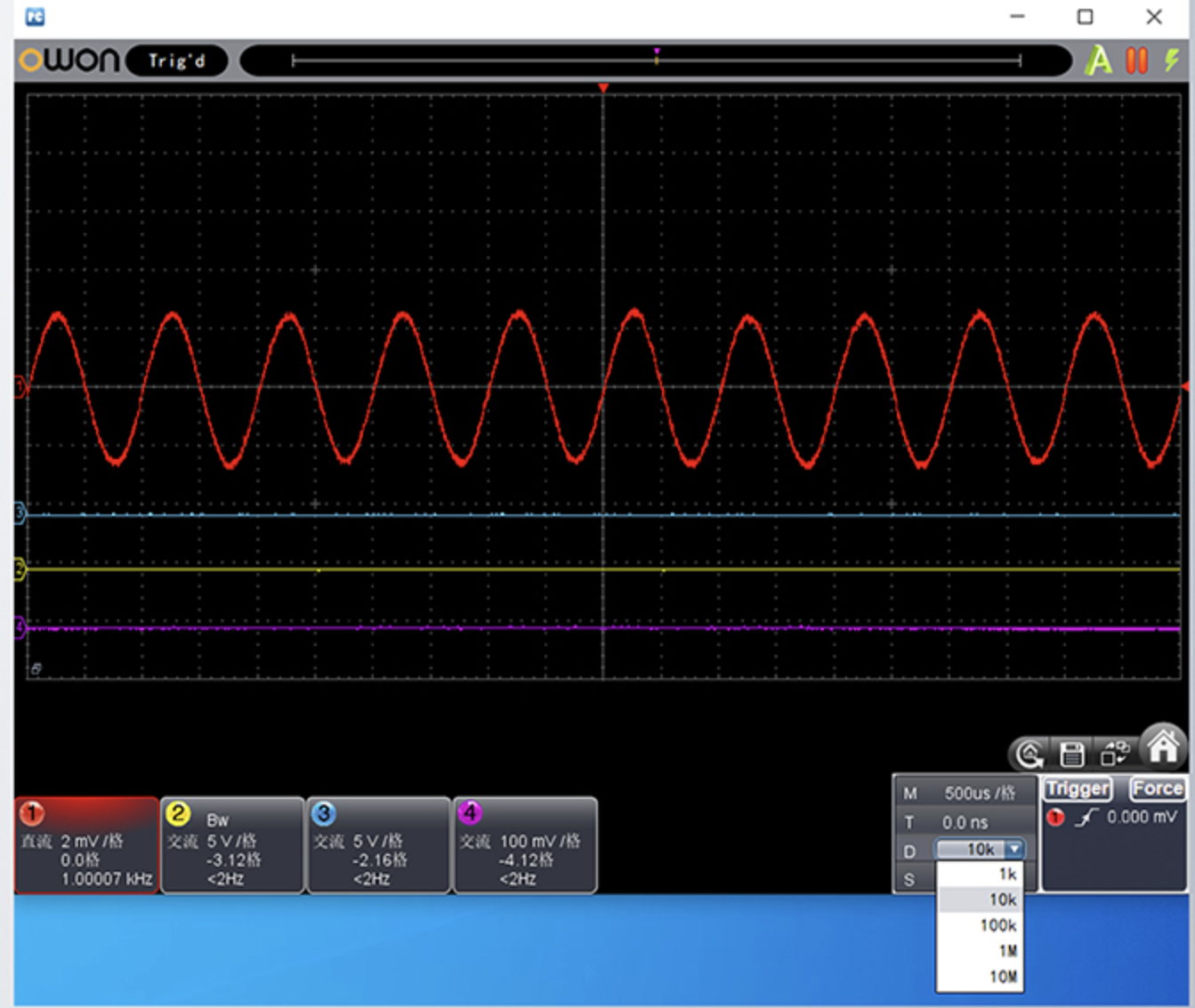Image resolution: width=1195 pixels, height=1008 pixels.
Task: Click the circular arrow reset icon
Action: coord(1029,754)
